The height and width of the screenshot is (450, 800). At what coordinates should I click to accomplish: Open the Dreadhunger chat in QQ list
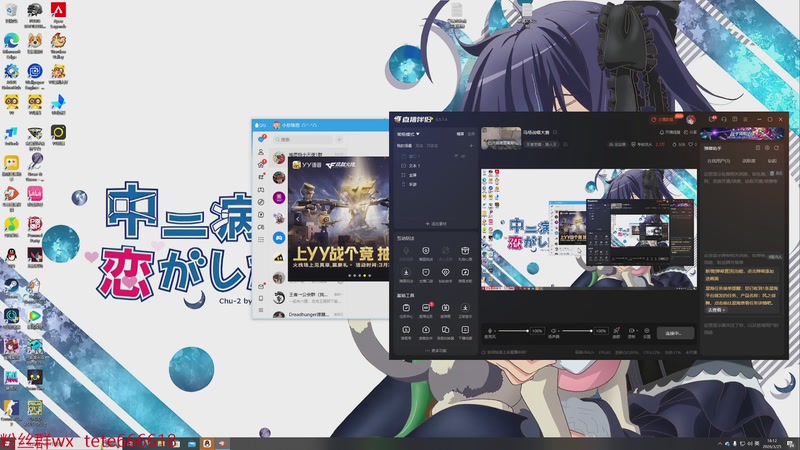[x=308, y=315]
